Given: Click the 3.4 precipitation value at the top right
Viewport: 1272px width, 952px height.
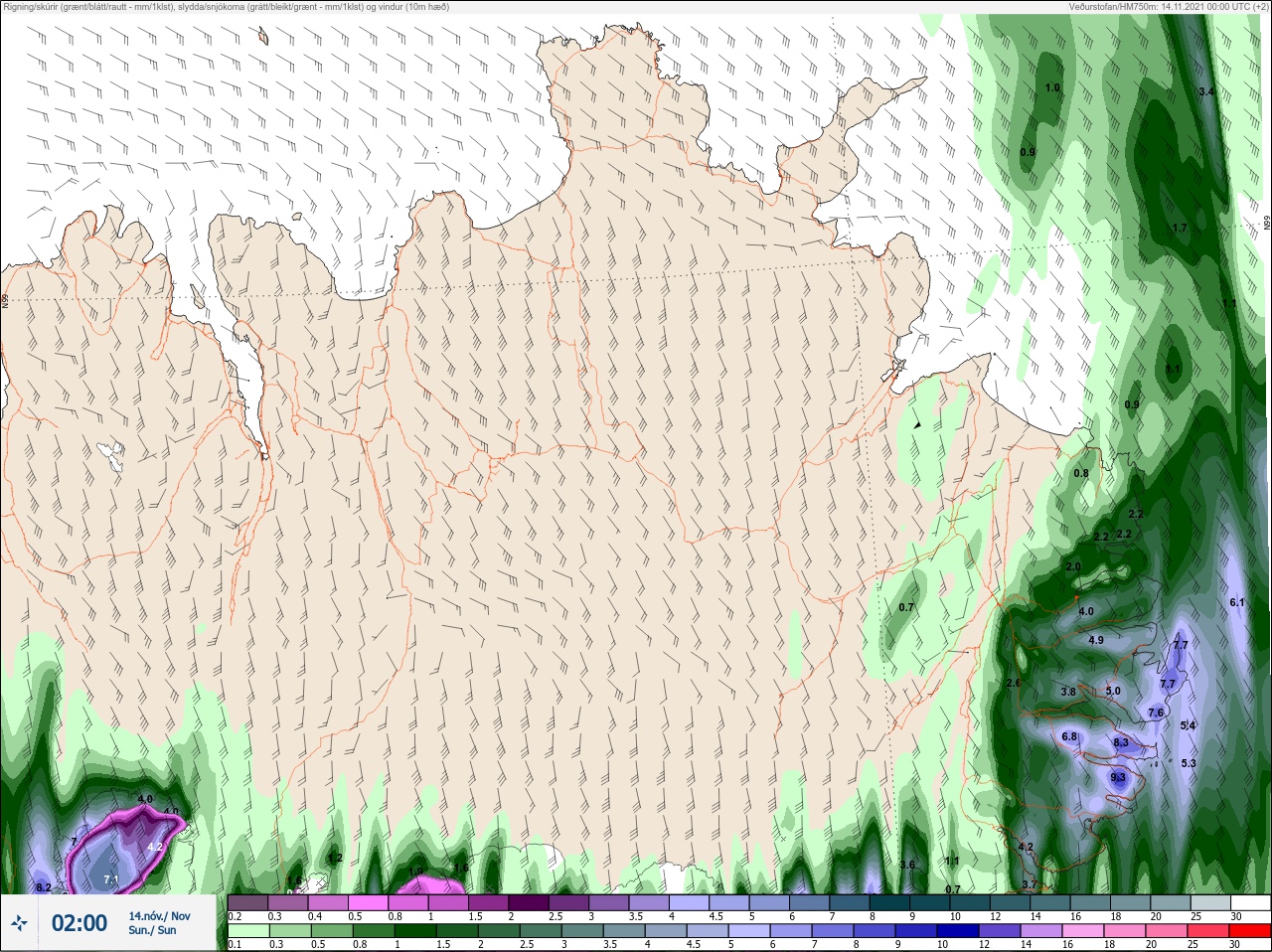Looking at the screenshot, I should (1206, 91).
